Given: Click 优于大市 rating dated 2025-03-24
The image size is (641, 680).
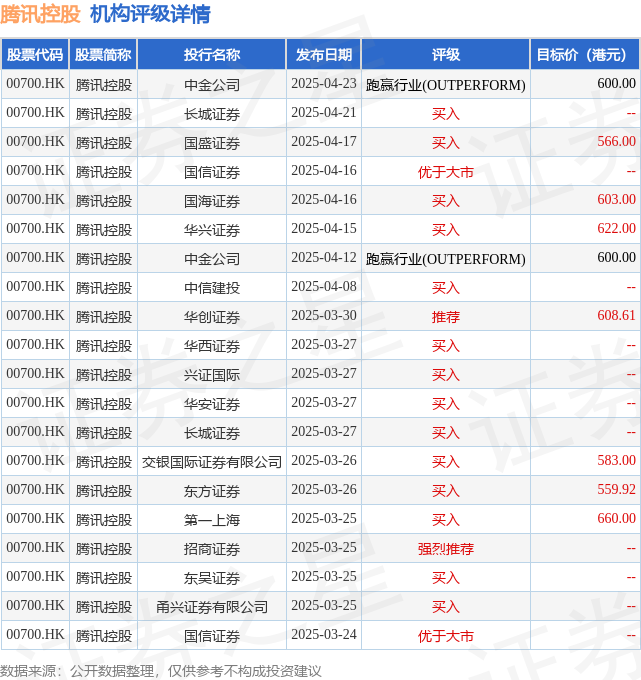Looking at the screenshot, I should click(445, 636).
